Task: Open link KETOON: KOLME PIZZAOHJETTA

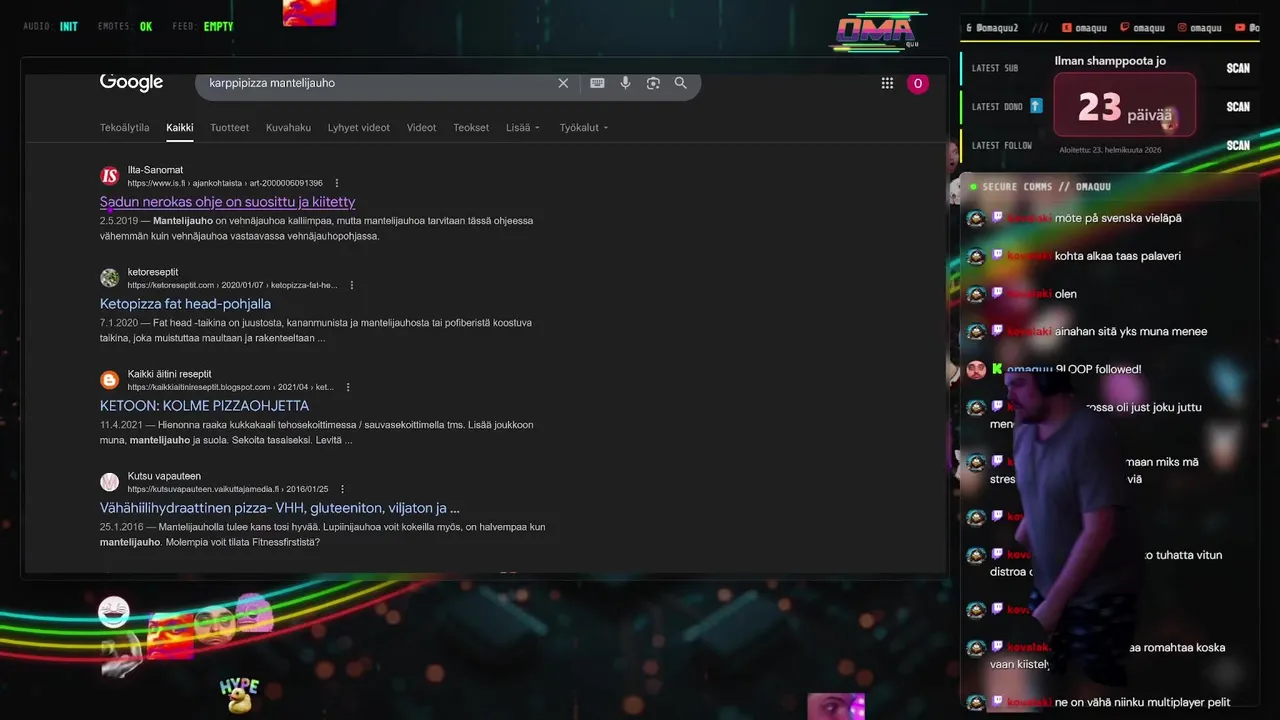Action: pyautogui.click(x=204, y=406)
